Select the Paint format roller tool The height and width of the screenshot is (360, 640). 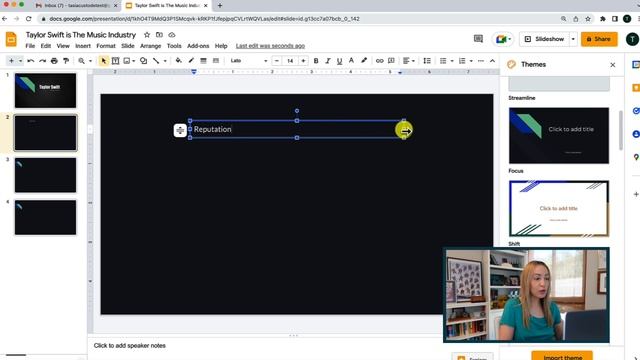point(66,61)
